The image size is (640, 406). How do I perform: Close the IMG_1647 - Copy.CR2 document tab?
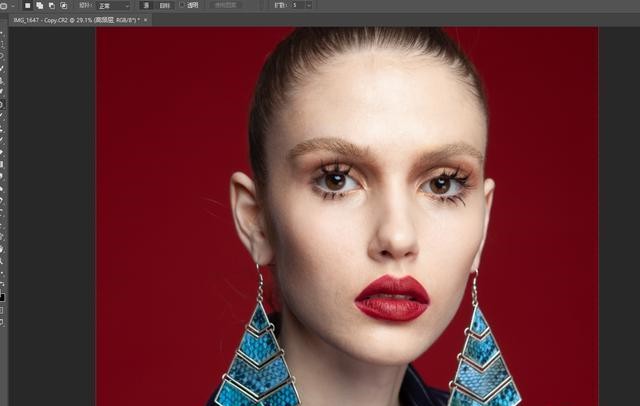(146, 20)
